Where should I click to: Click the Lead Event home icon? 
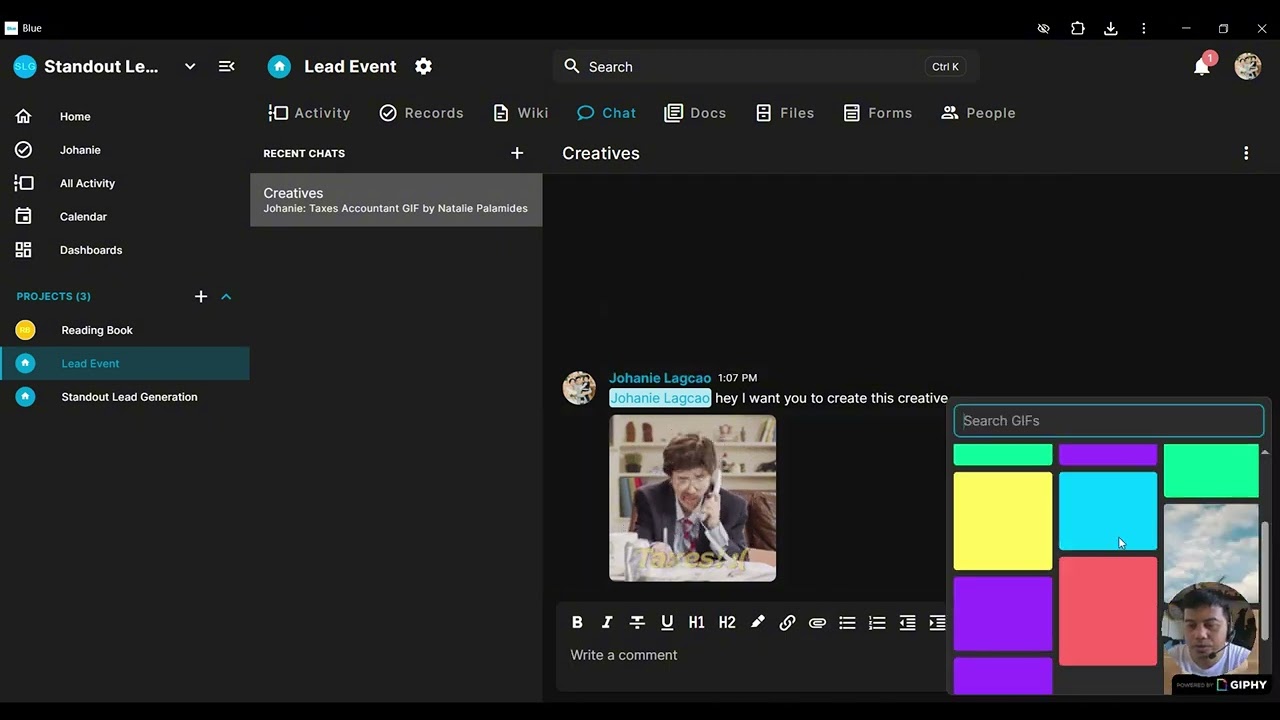point(279,66)
